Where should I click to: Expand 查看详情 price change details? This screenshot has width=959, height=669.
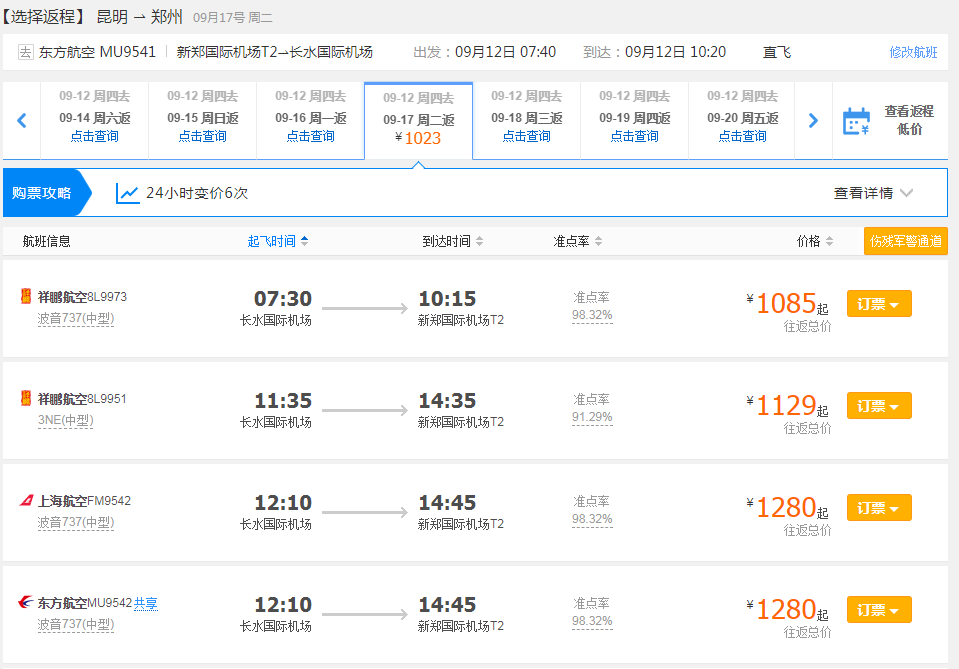pyautogui.click(x=873, y=193)
